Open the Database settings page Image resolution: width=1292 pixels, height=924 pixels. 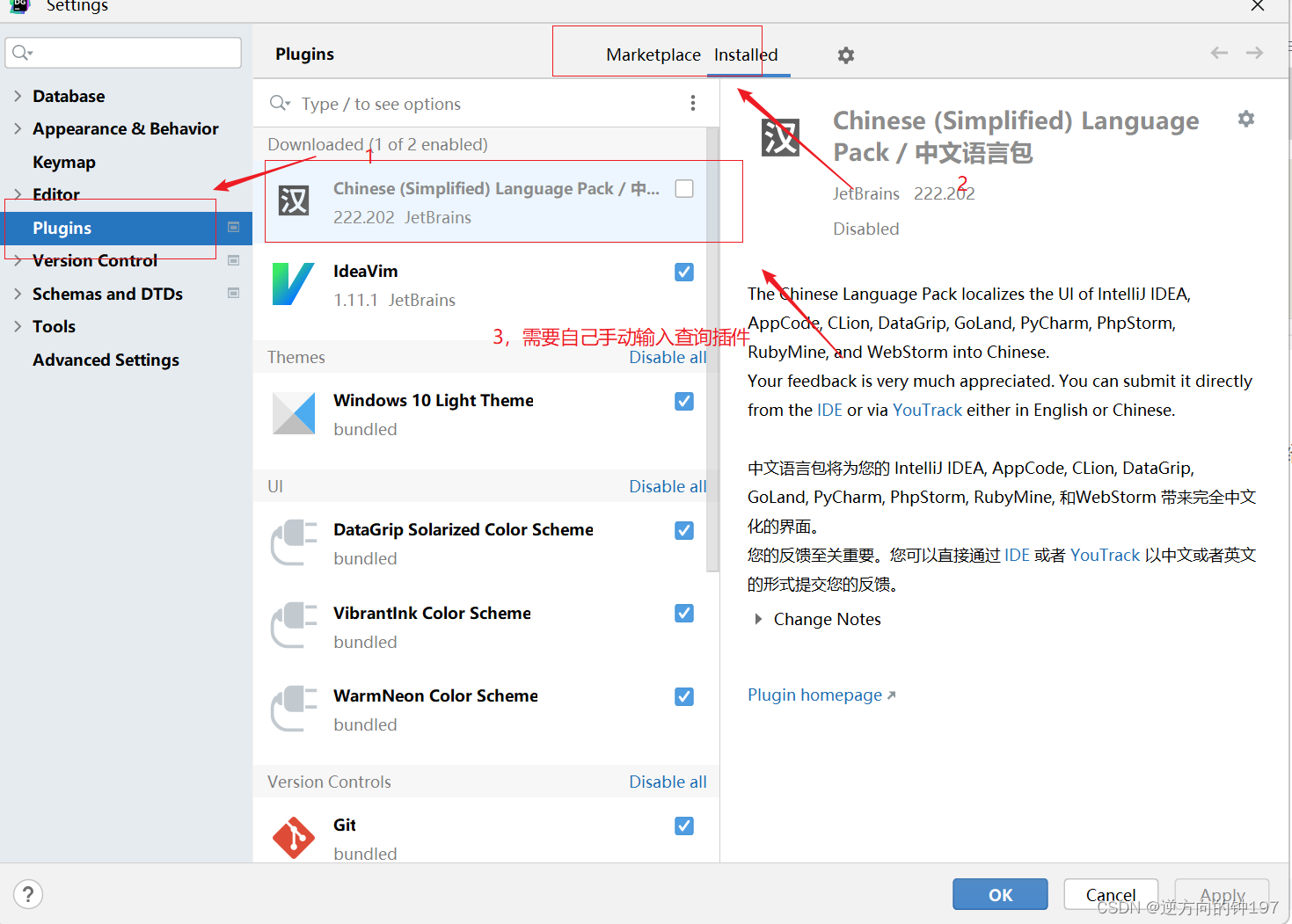(69, 96)
